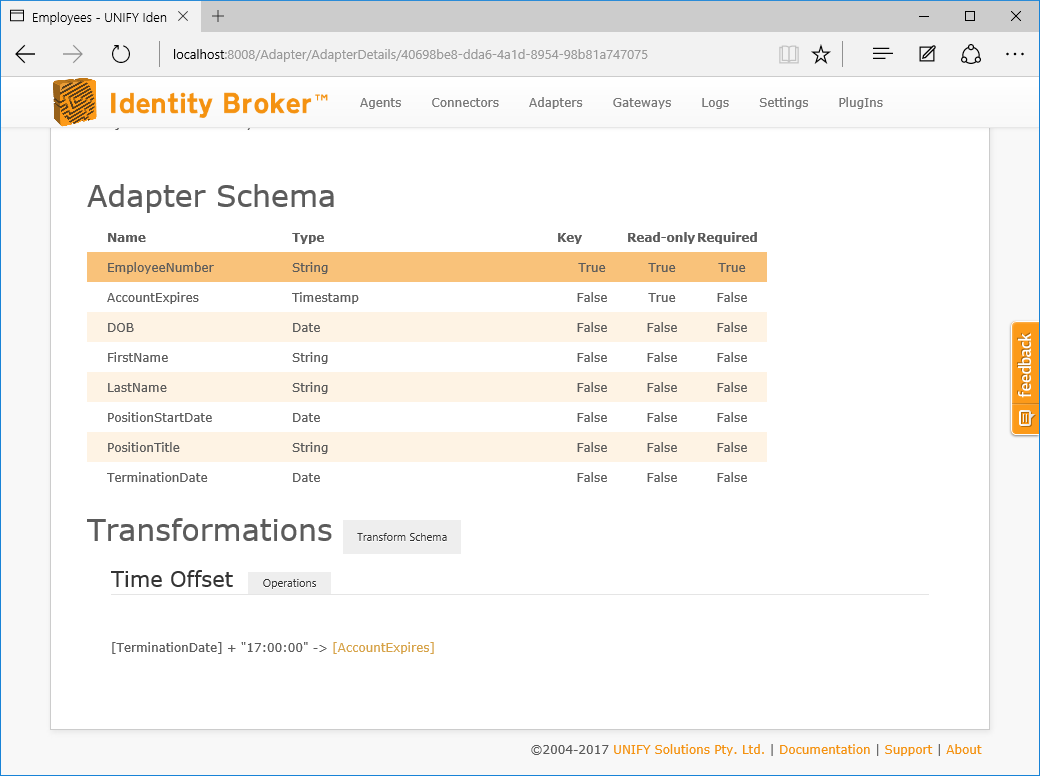Click the Adapter Schema heading

pyautogui.click(x=211, y=196)
